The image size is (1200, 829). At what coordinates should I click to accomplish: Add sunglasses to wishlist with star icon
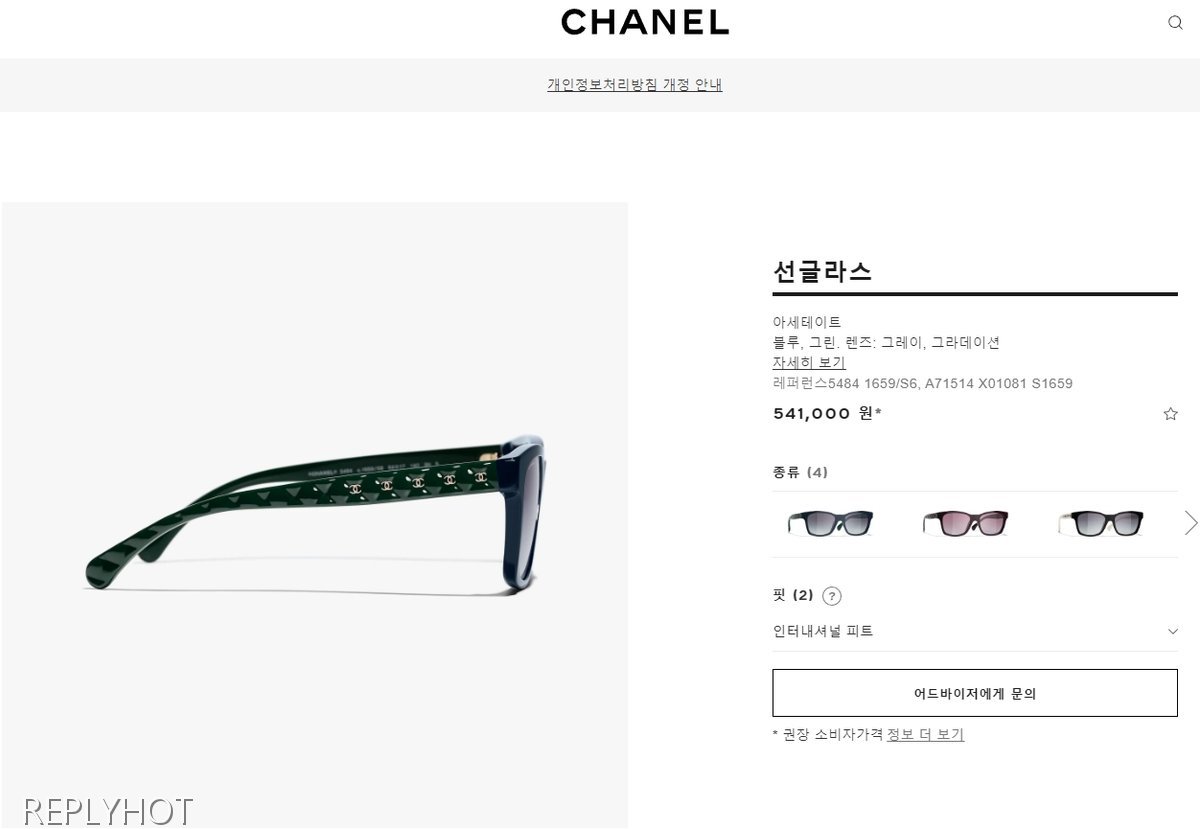pos(1170,414)
